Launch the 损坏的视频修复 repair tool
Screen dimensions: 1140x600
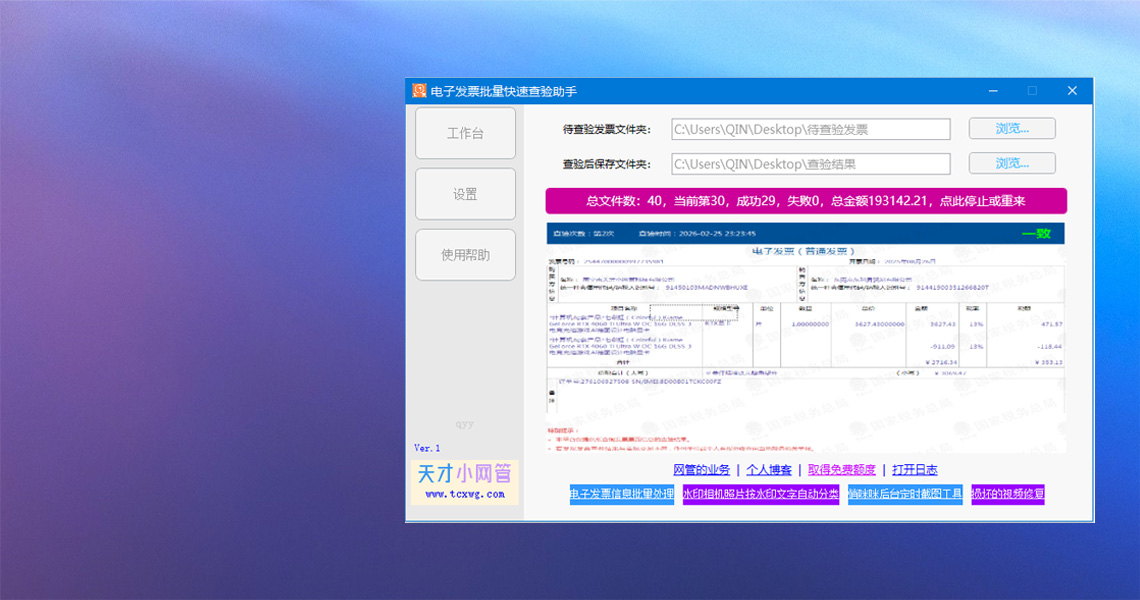pos(1007,493)
